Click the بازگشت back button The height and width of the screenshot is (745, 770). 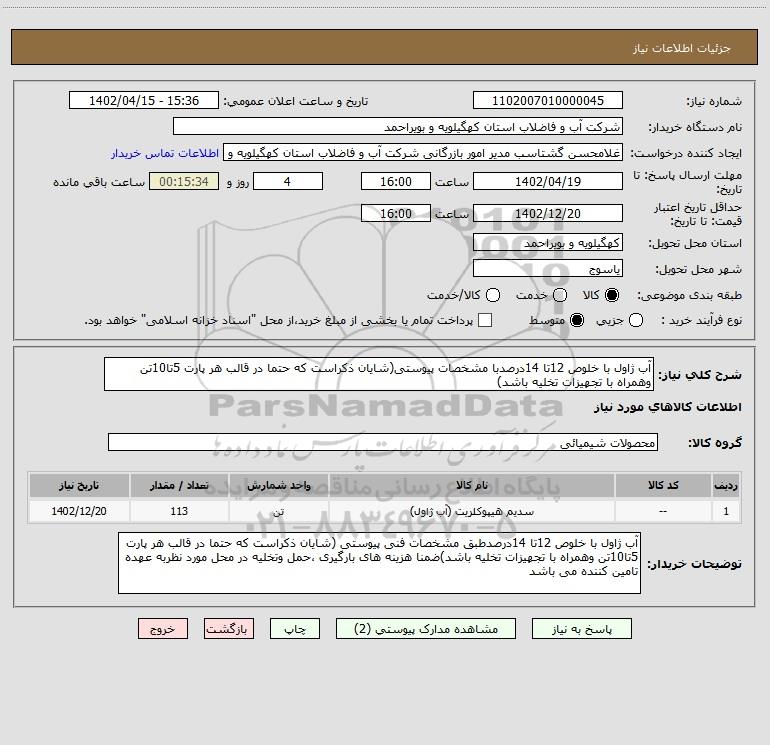[229, 629]
